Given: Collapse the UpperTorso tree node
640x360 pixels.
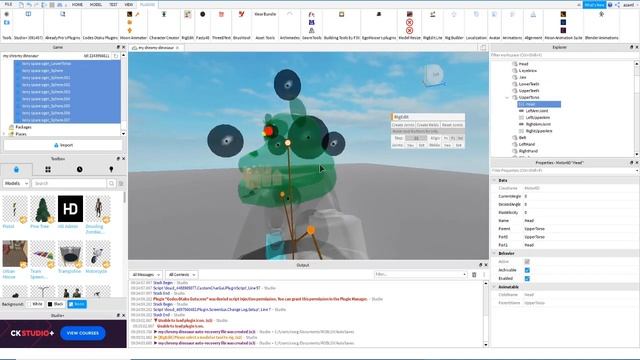Looking at the screenshot, I should [x=507, y=98].
